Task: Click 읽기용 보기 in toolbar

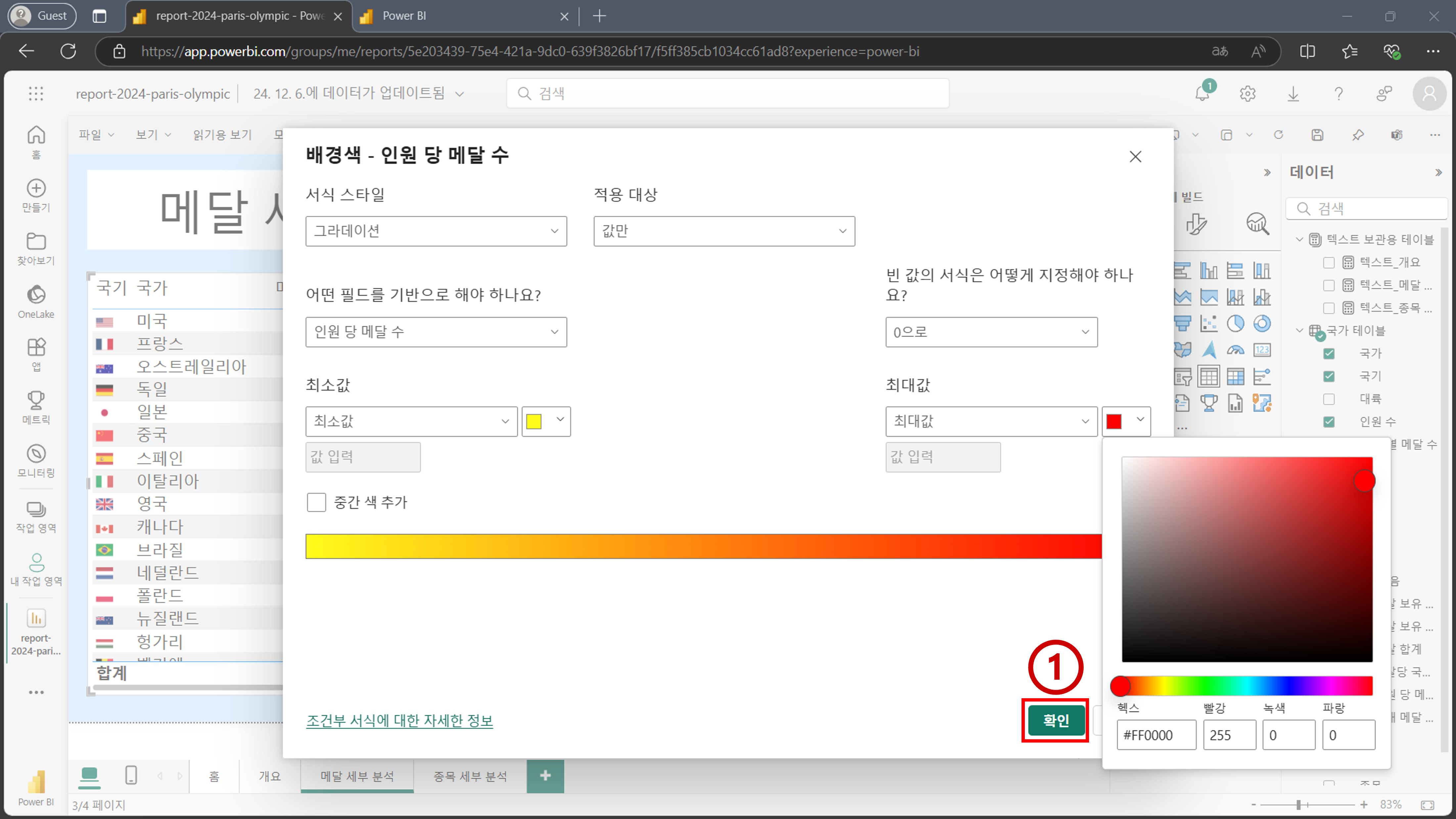Action: coord(222,135)
